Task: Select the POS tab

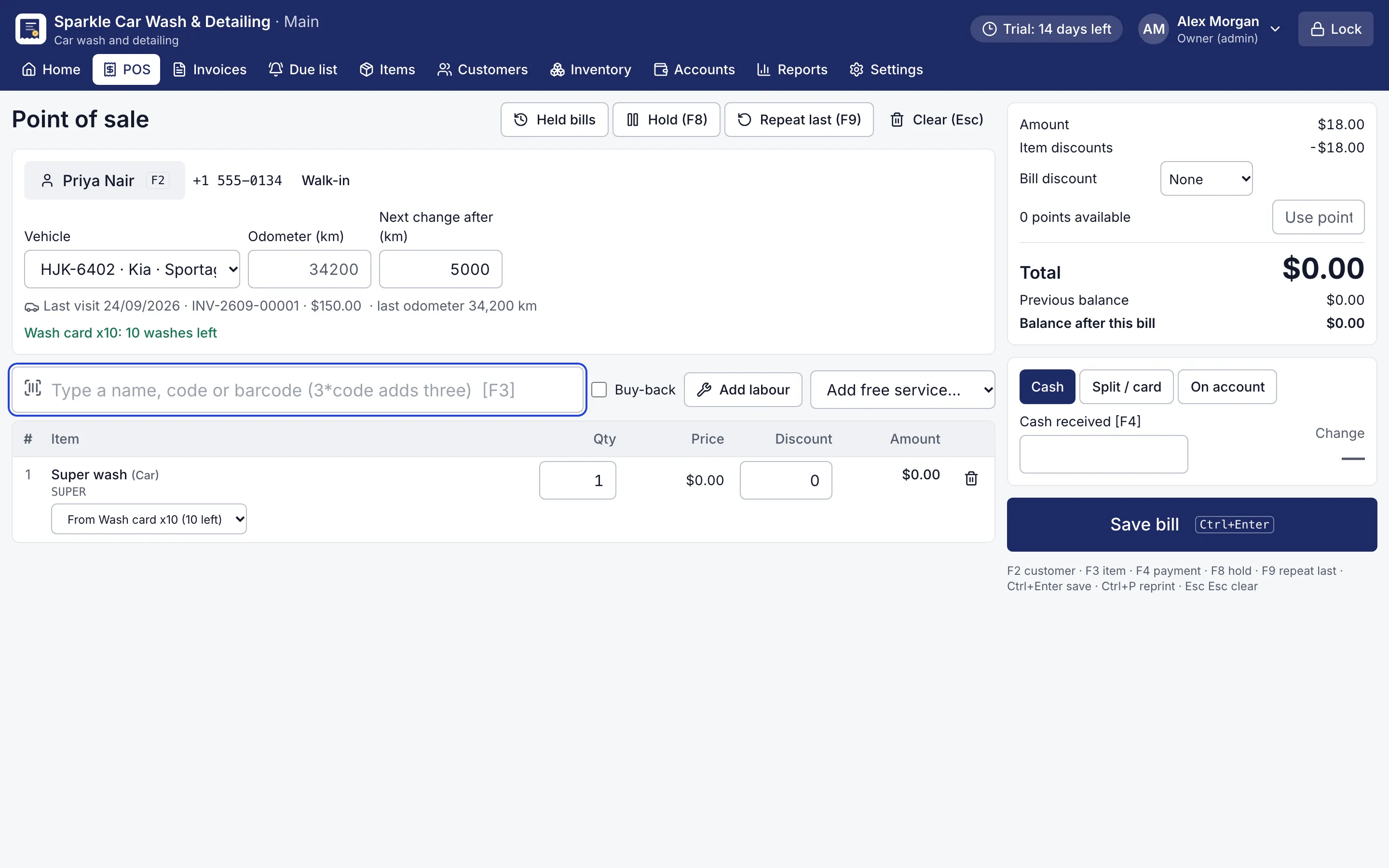Action: click(x=126, y=69)
